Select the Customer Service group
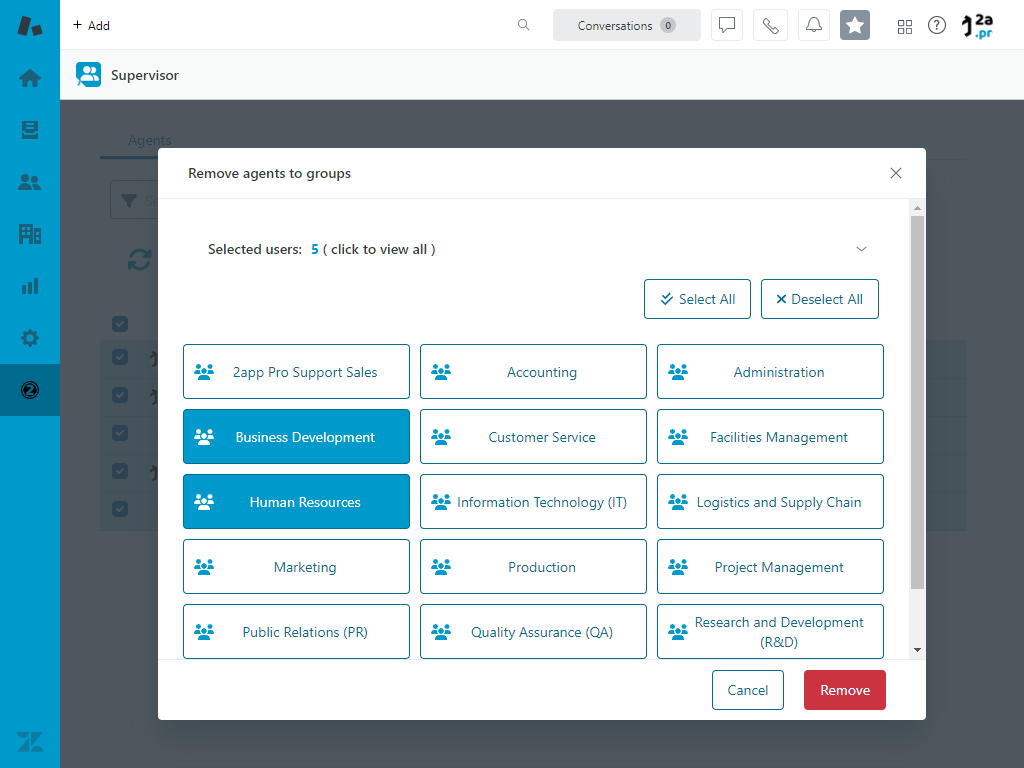 click(x=533, y=437)
